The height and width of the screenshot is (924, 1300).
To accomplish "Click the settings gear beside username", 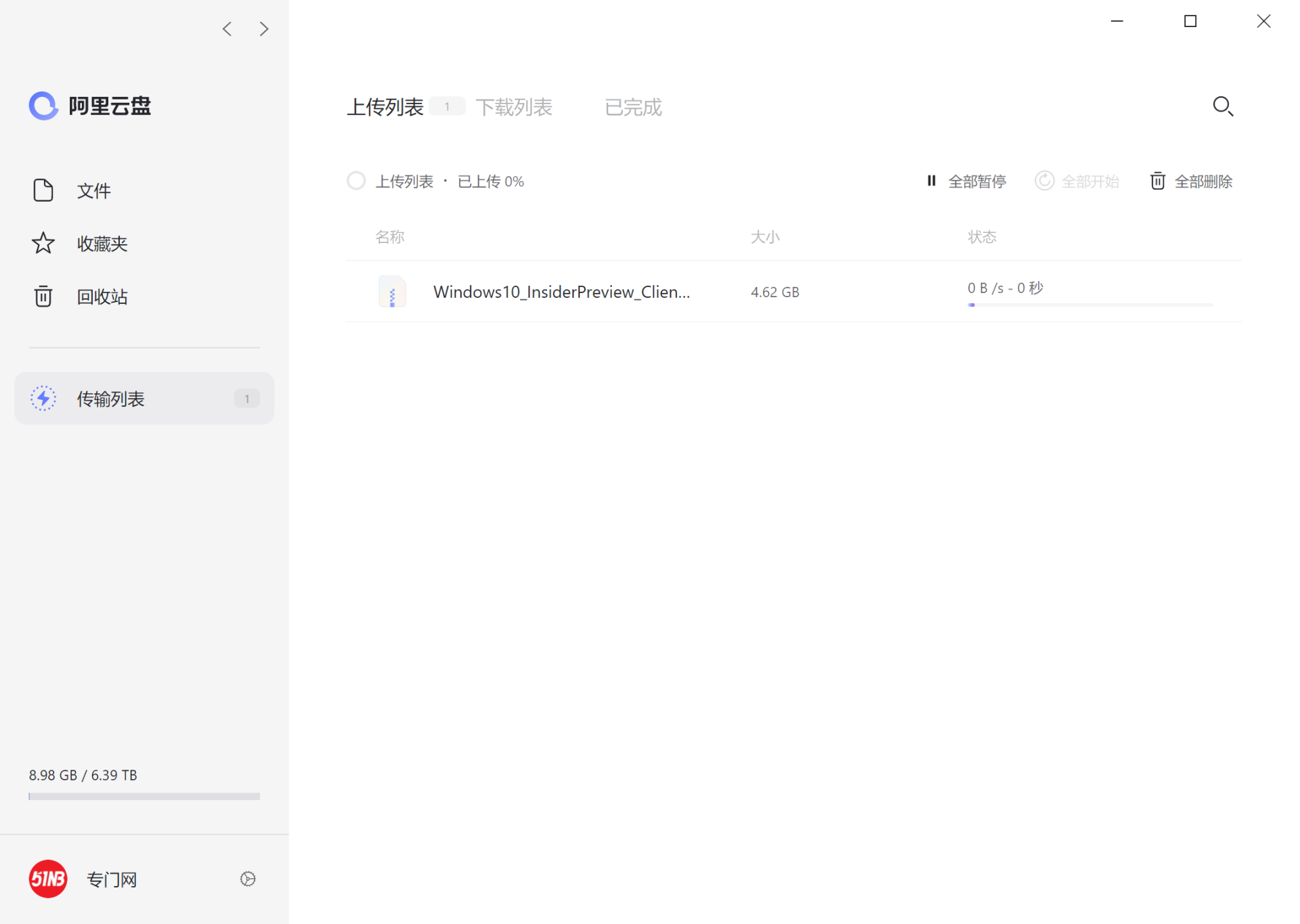I will pyautogui.click(x=248, y=879).
